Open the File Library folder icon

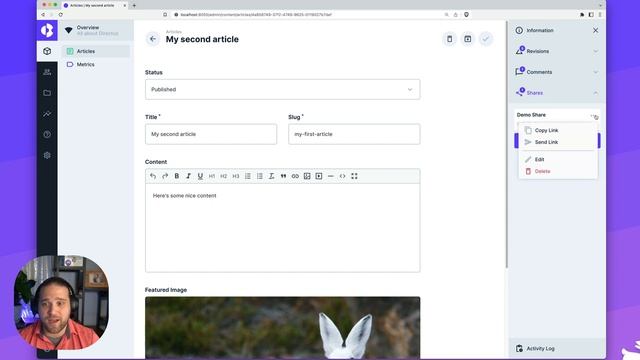click(47, 93)
